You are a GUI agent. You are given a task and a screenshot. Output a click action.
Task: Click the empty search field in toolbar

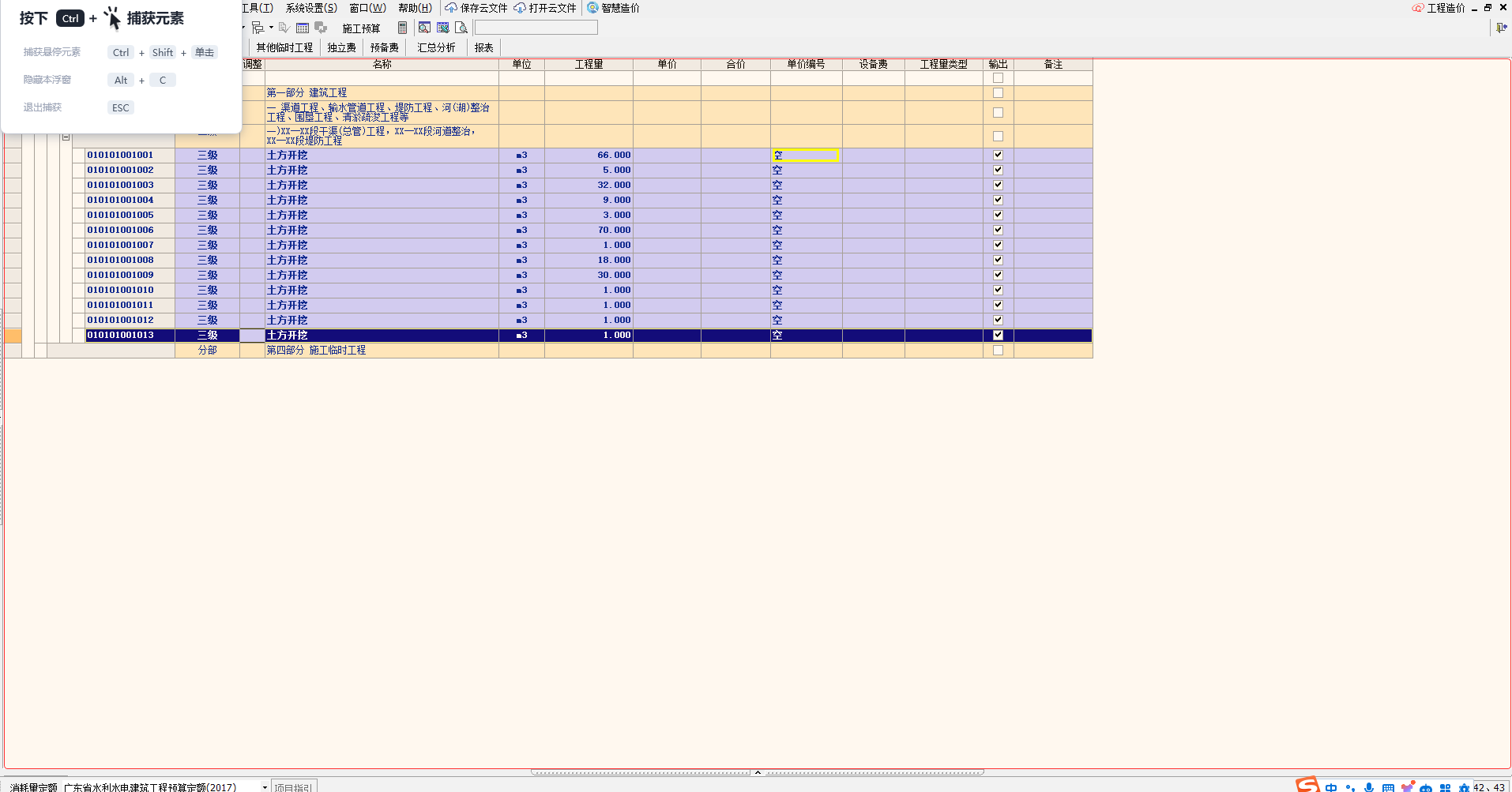click(536, 28)
